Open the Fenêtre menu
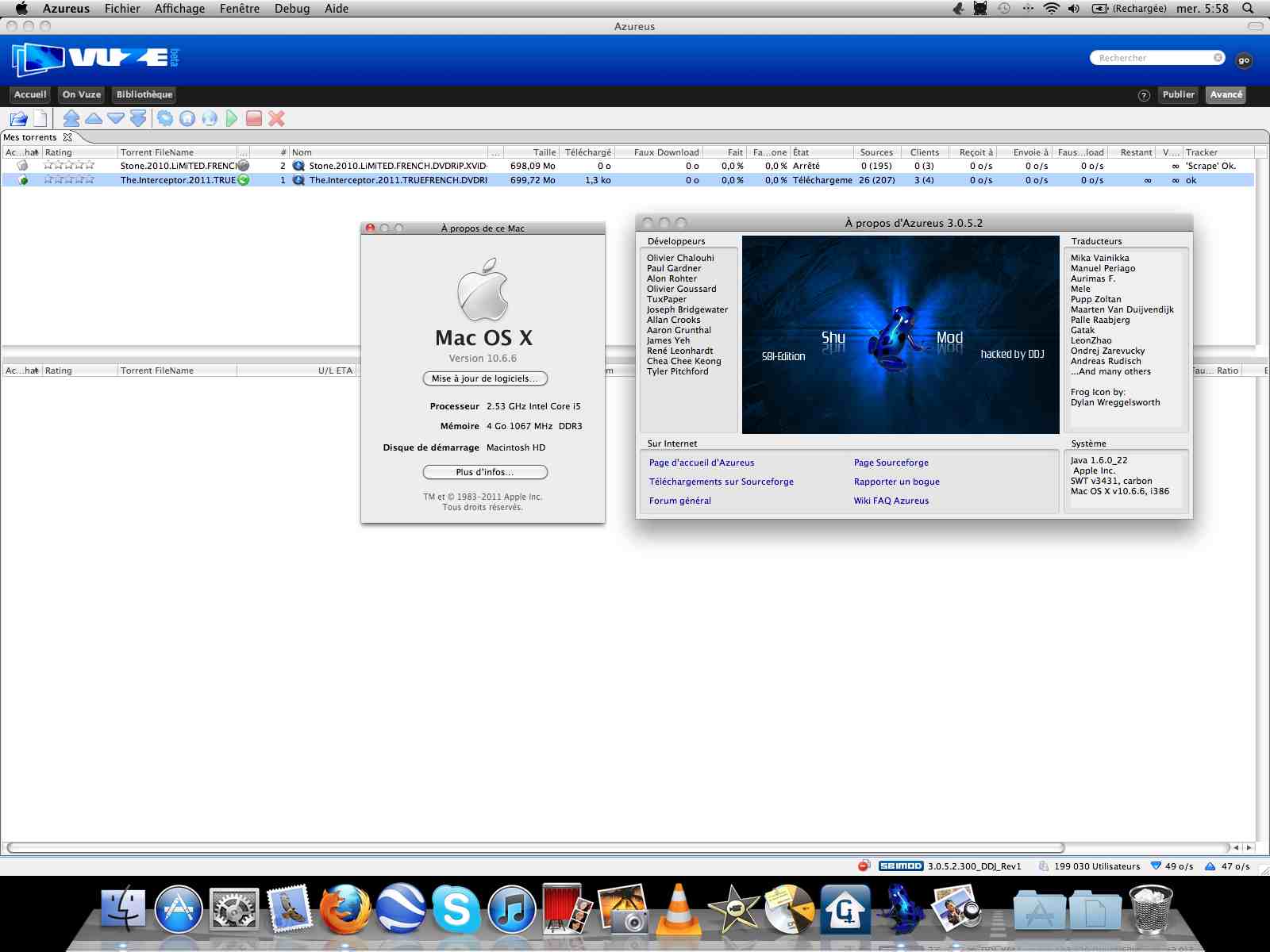Viewport: 1270px width, 952px height. point(240,9)
